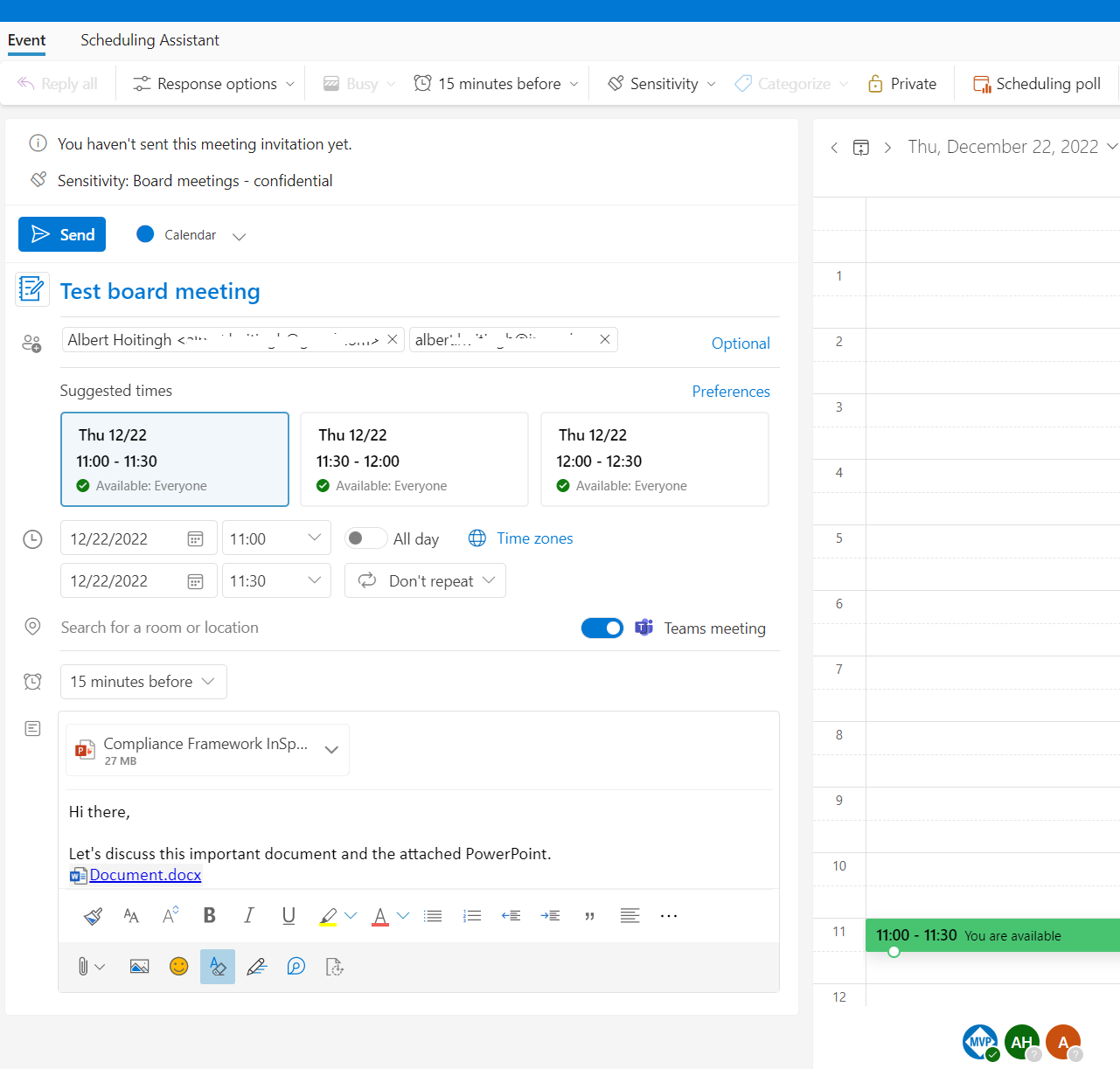This screenshot has height=1069, width=1120.
Task: Turn on the All day toggle
Action: pyautogui.click(x=365, y=538)
